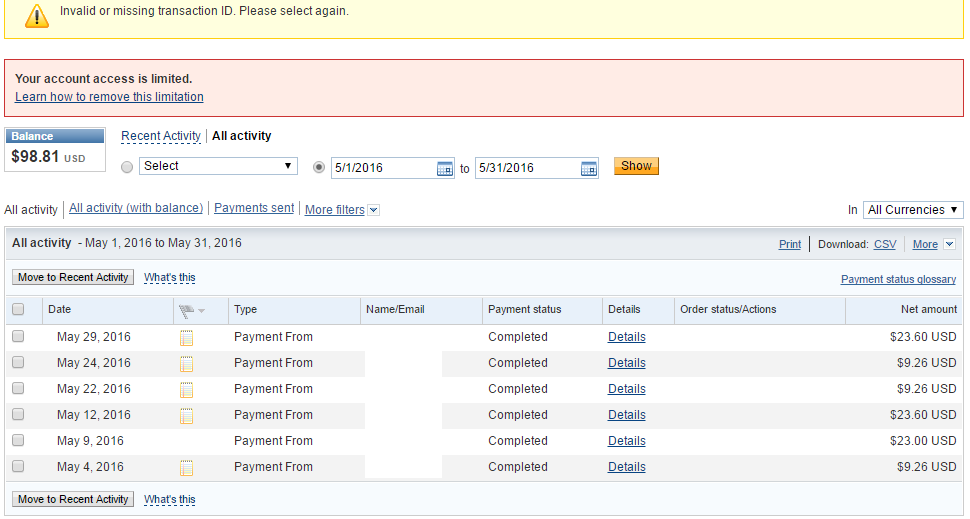Click the note icon for May 29 payment
Screen dimensions: 970x519
coord(186,338)
